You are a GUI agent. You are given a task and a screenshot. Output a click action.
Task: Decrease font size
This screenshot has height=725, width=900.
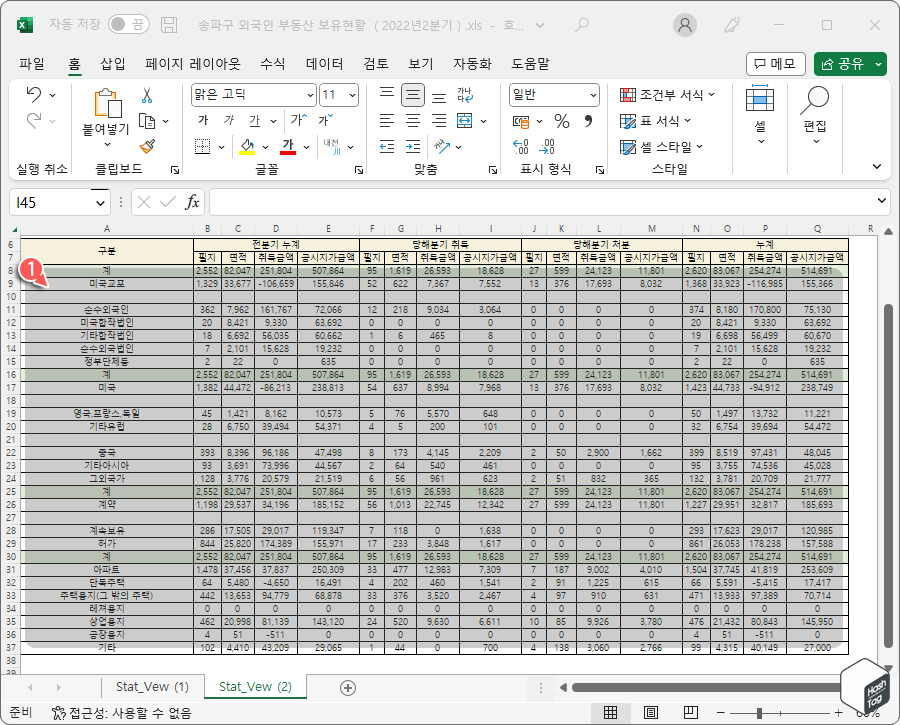(x=325, y=121)
